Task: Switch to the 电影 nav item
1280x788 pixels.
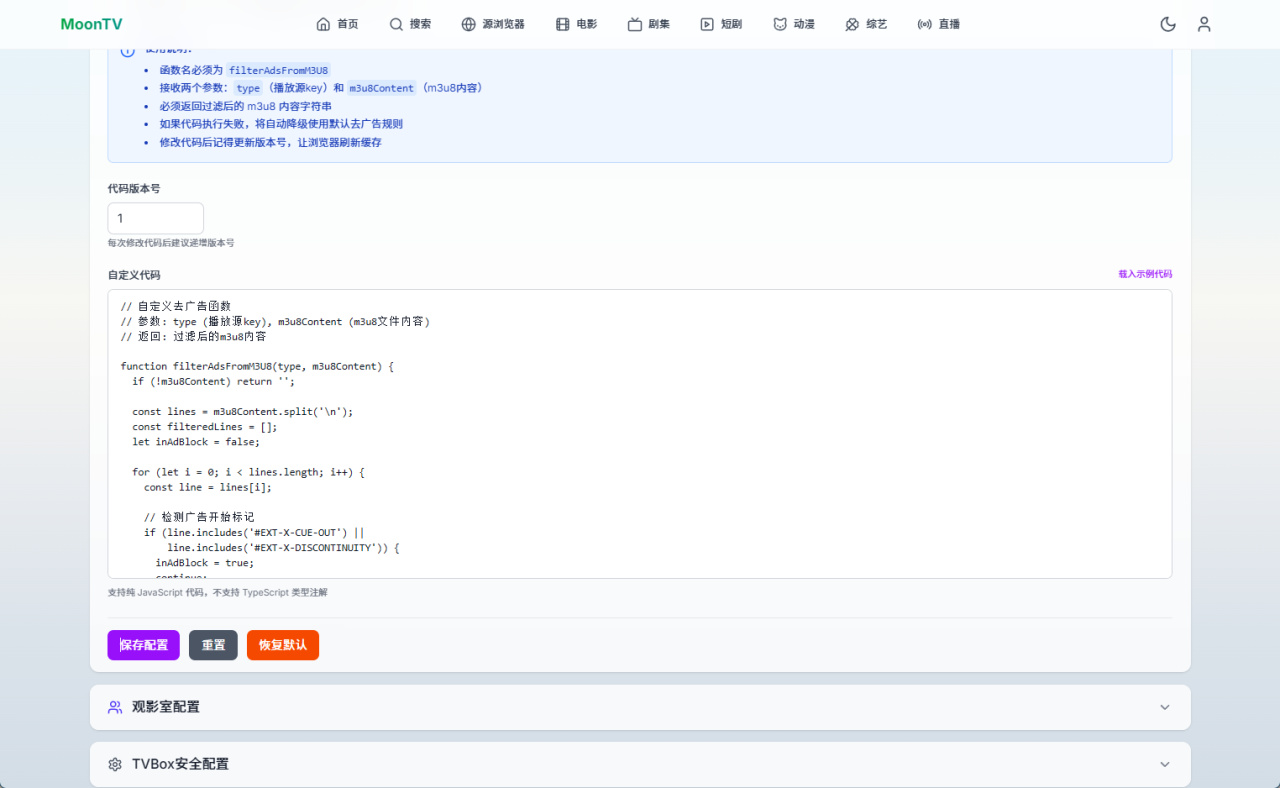Action: click(x=577, y=24)
